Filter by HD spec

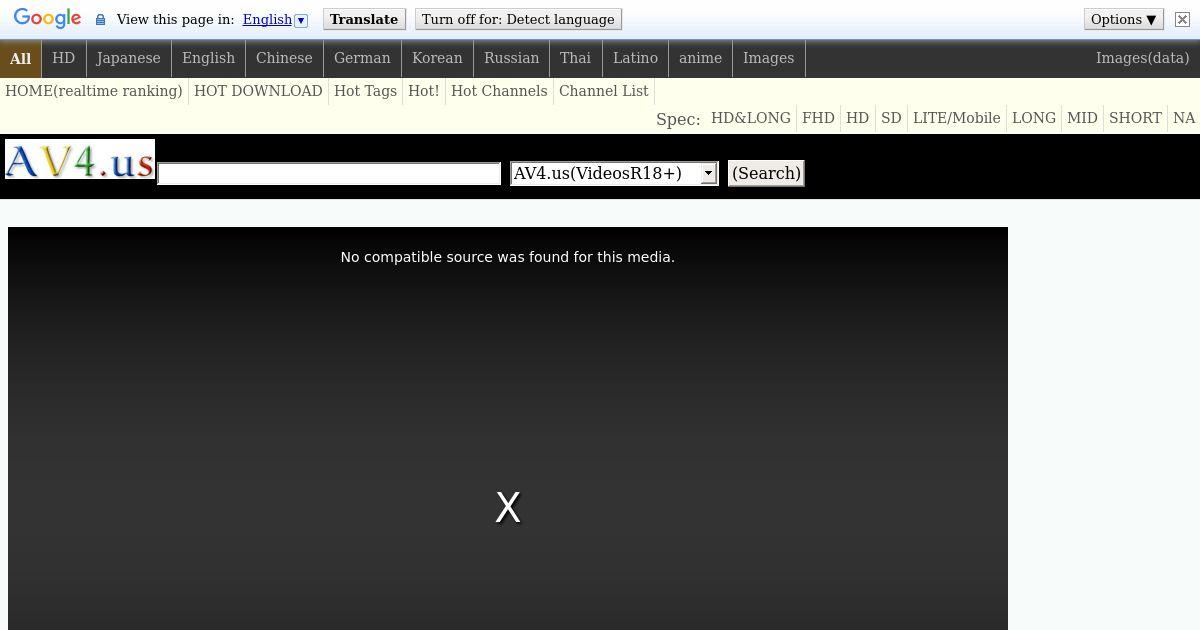(x=857, y=118)
